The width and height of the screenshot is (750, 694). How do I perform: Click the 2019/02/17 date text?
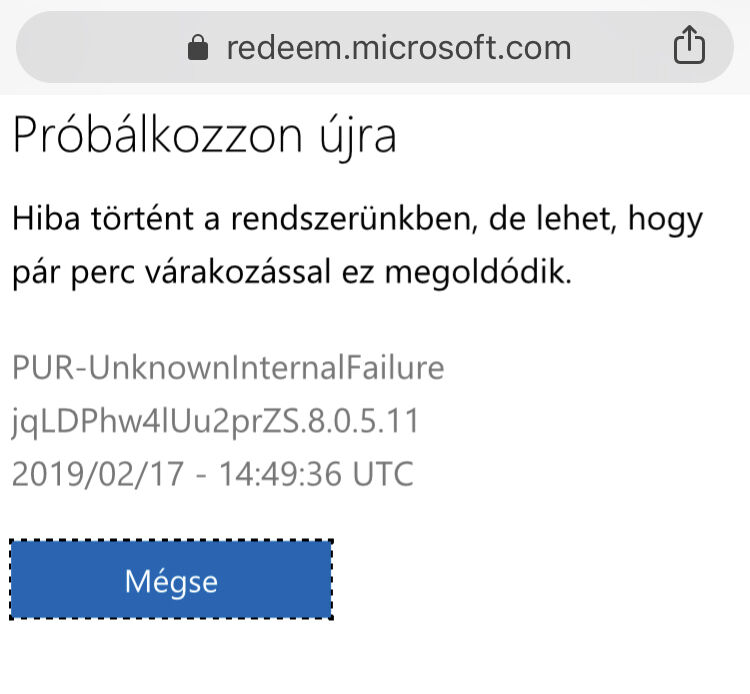coord(98,474)
